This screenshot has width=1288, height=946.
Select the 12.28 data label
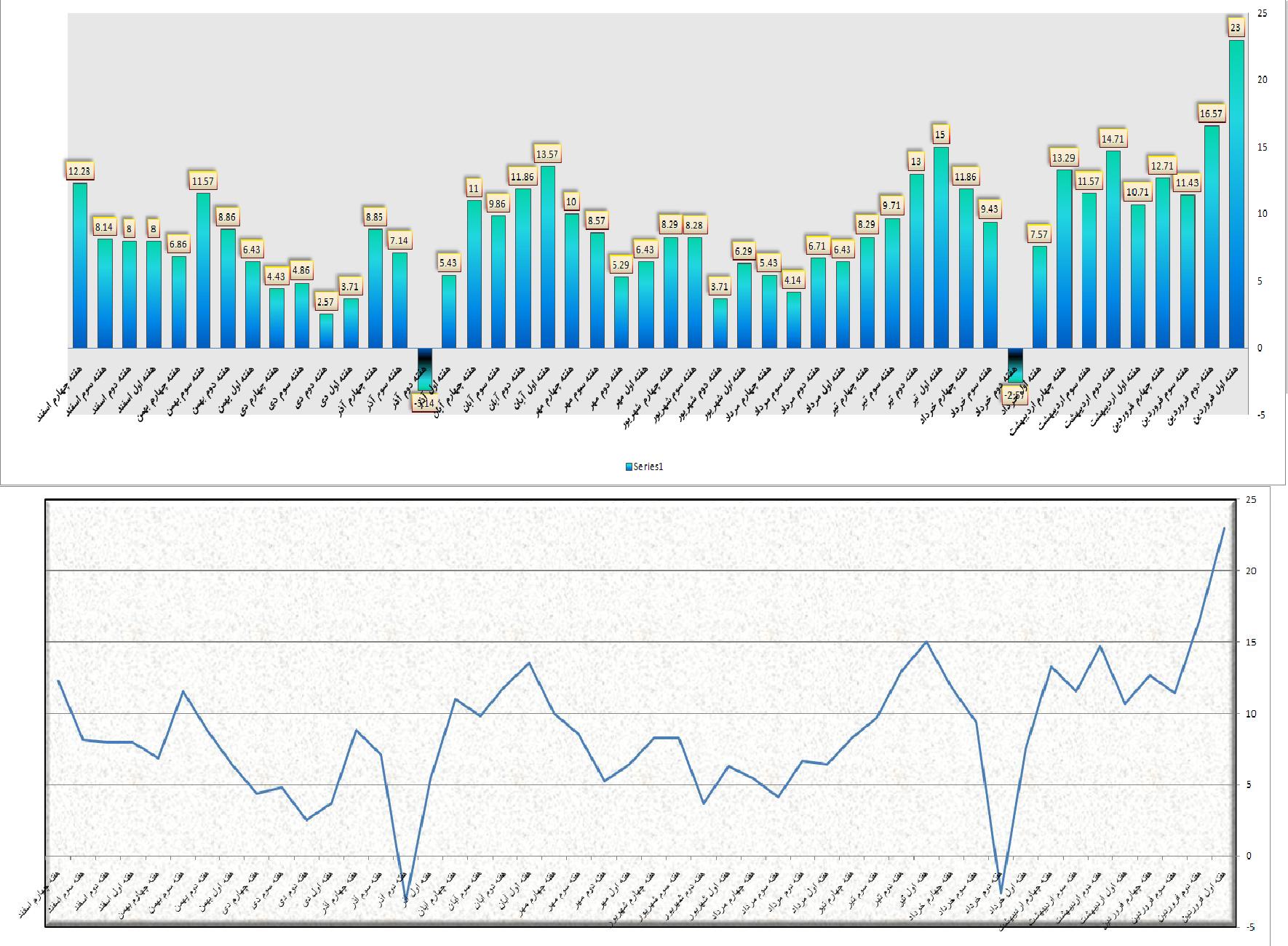coord(79,171)
